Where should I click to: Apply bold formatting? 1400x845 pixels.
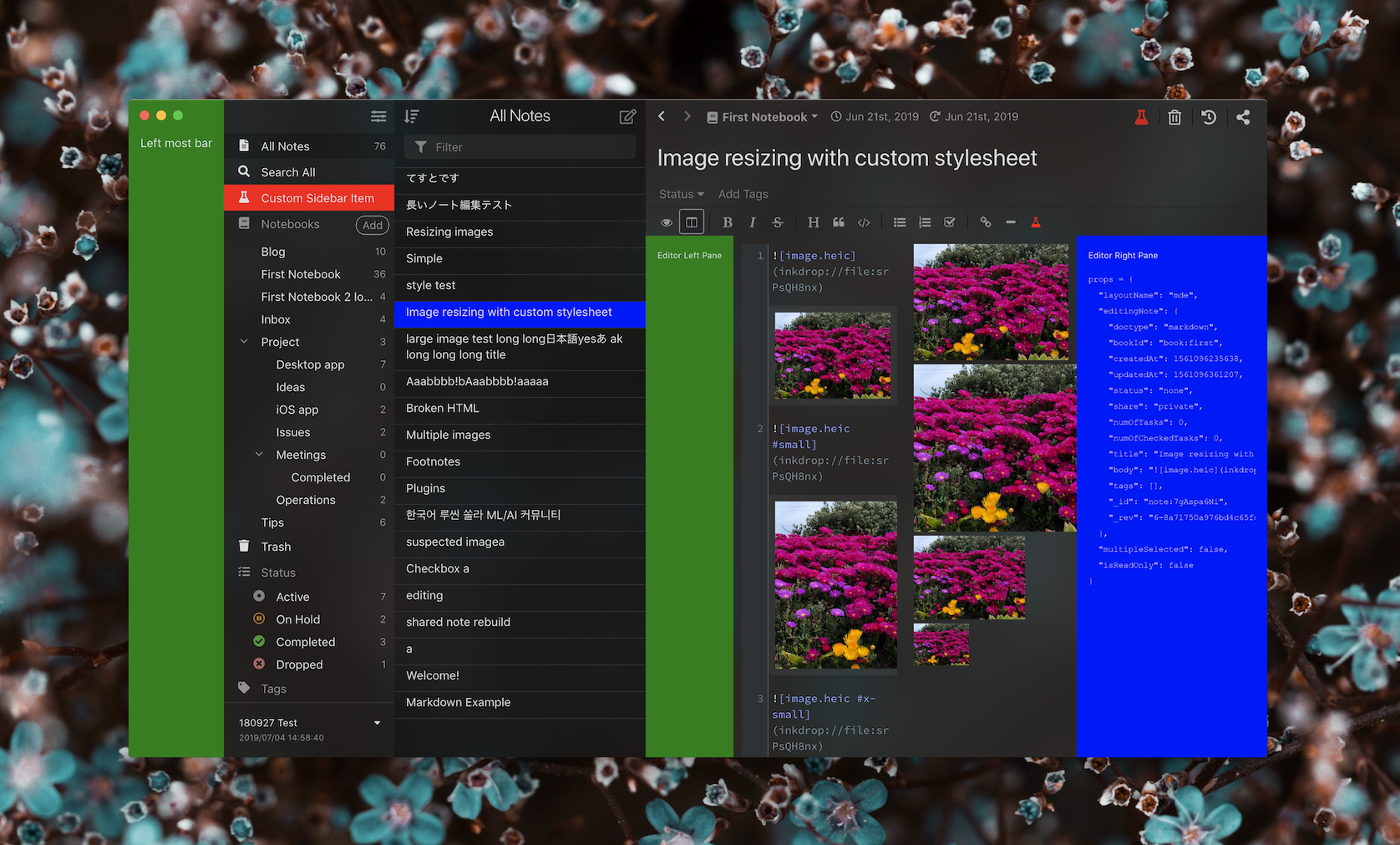728,222
